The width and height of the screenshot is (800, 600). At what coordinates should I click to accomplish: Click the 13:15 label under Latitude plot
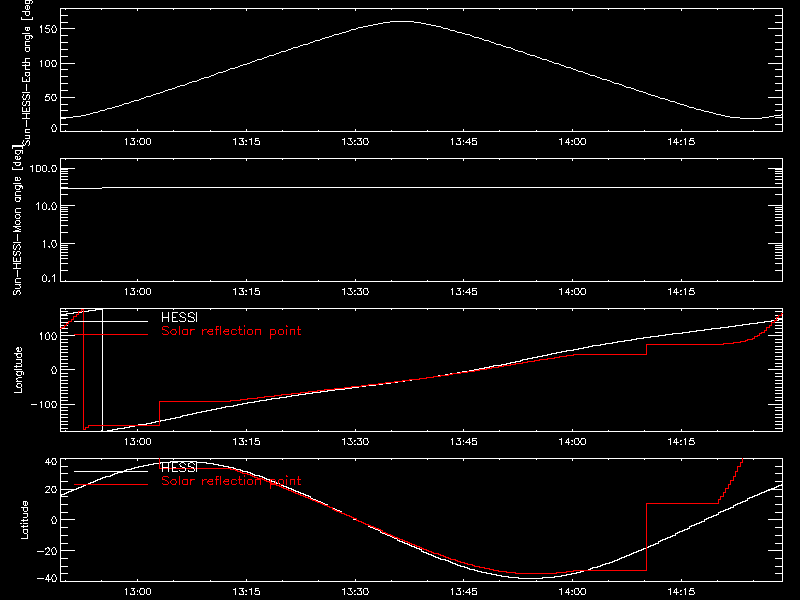tap(246, 592)
